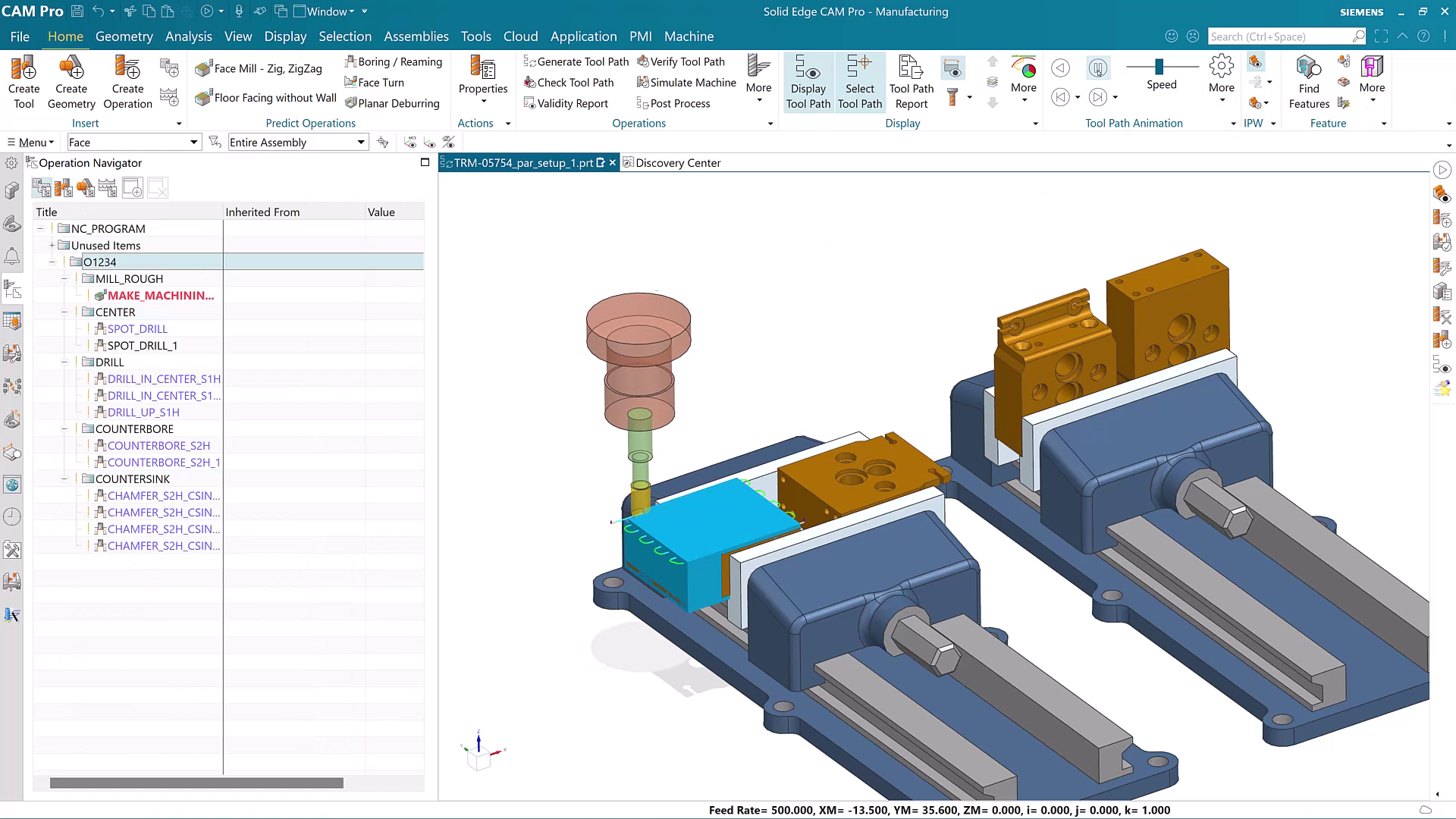Toggle the display tool path endpoint view icon

click(x=952, y=68)
